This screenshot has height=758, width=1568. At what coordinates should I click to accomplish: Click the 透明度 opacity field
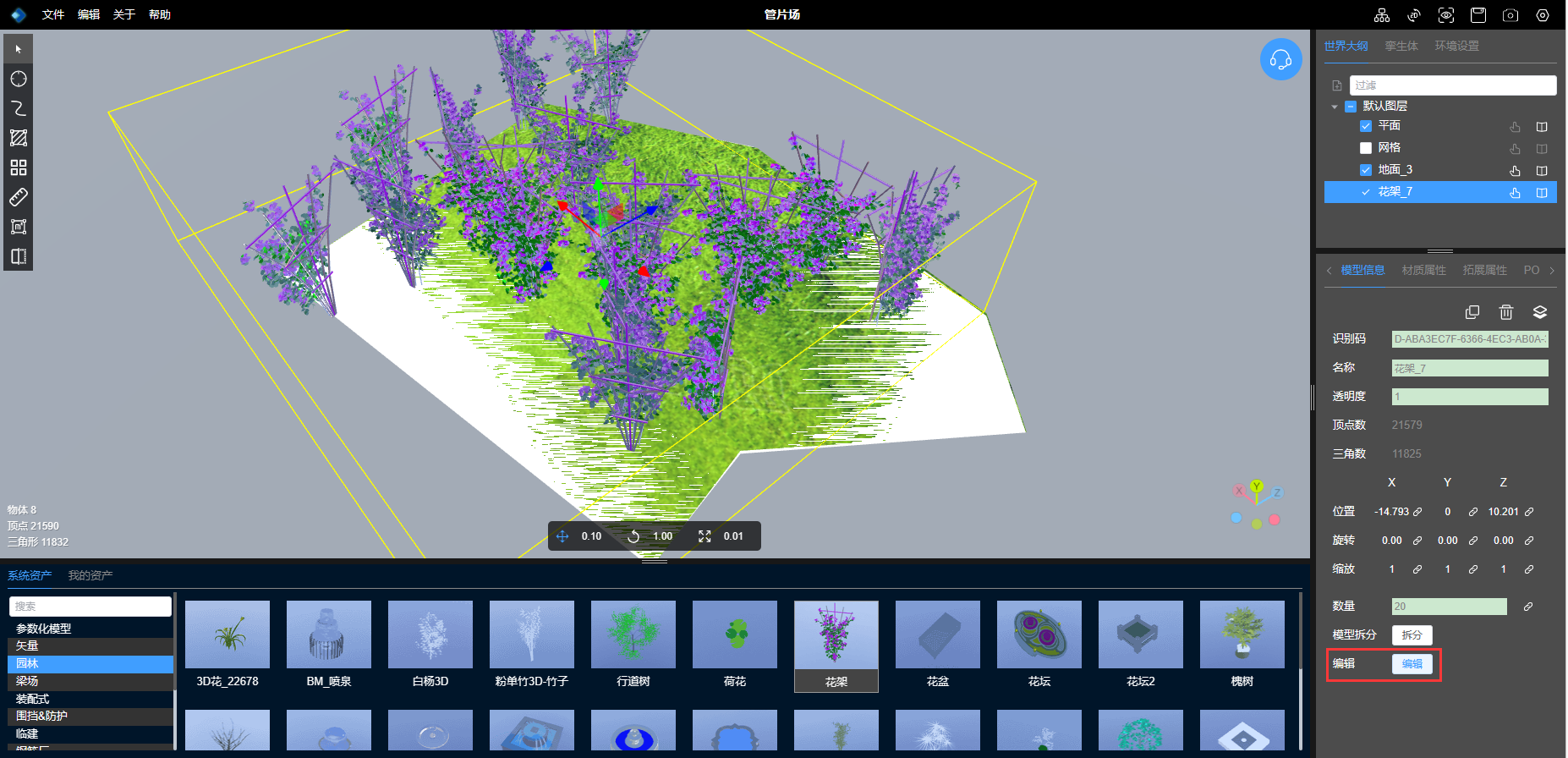coord(1470,397)
